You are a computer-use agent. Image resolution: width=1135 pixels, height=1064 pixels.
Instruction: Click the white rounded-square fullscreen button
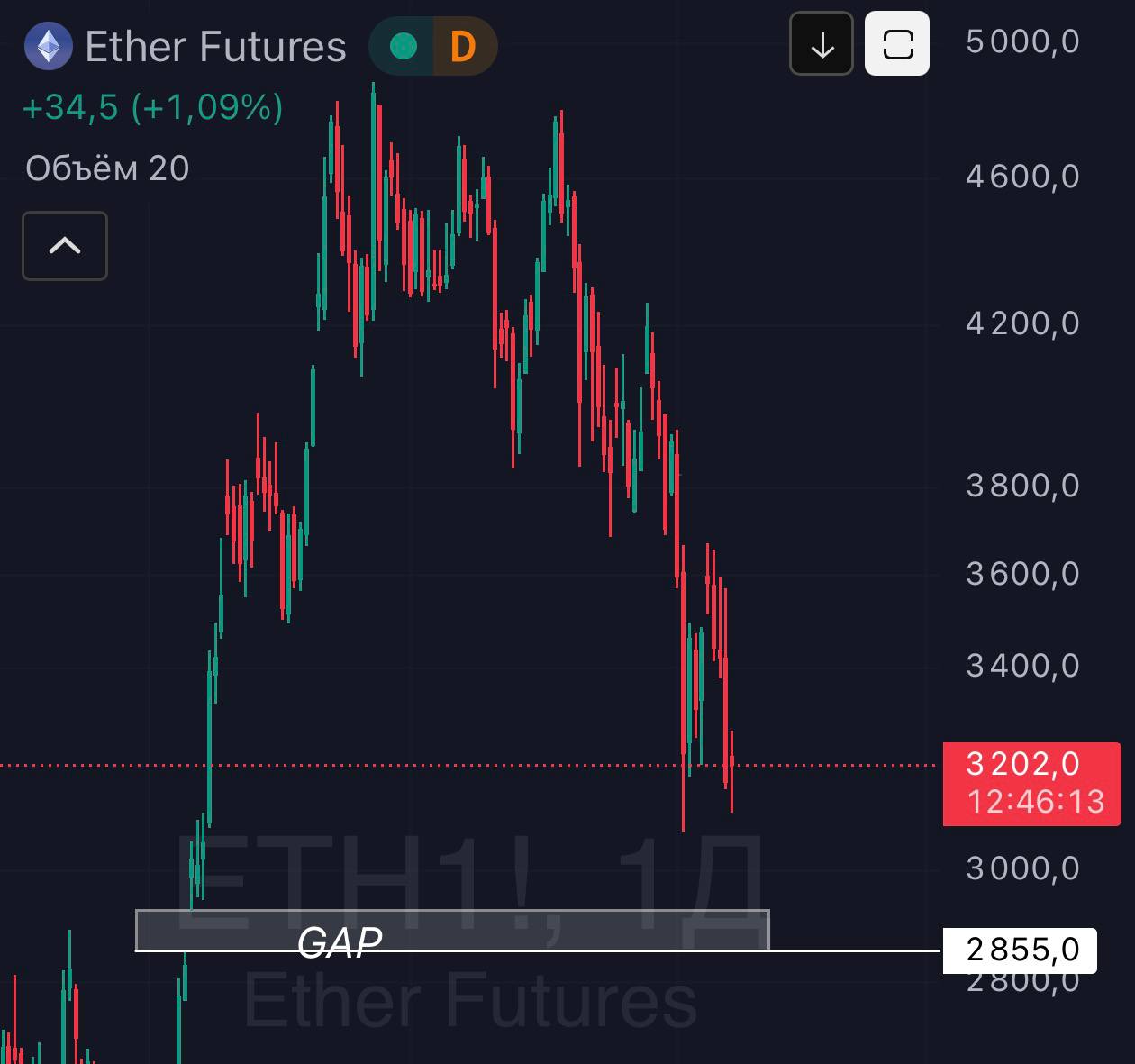[896, 44]
